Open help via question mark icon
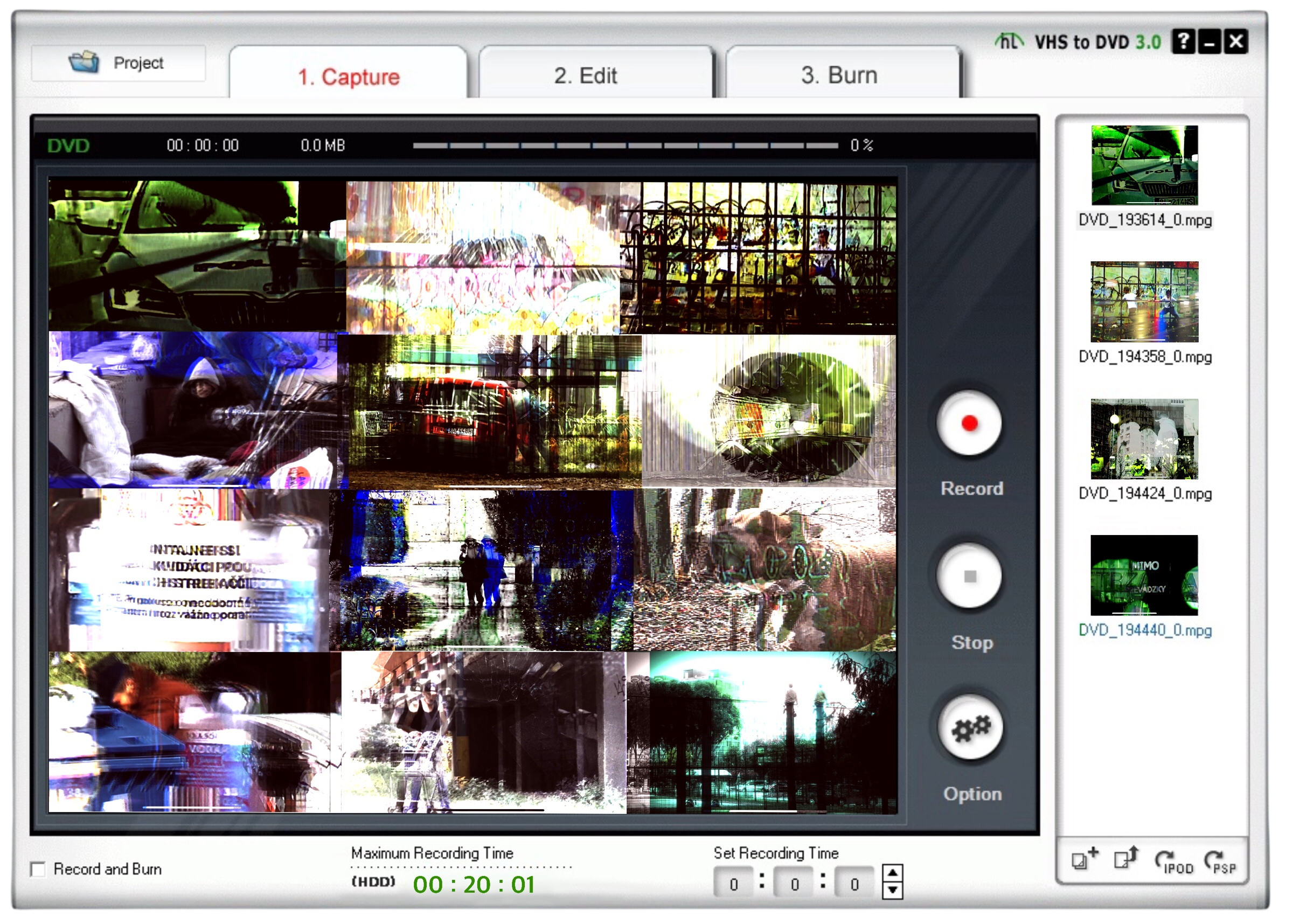Image resolution: width=1293 pixels, height=924 pixels. tap(1183, 41)
